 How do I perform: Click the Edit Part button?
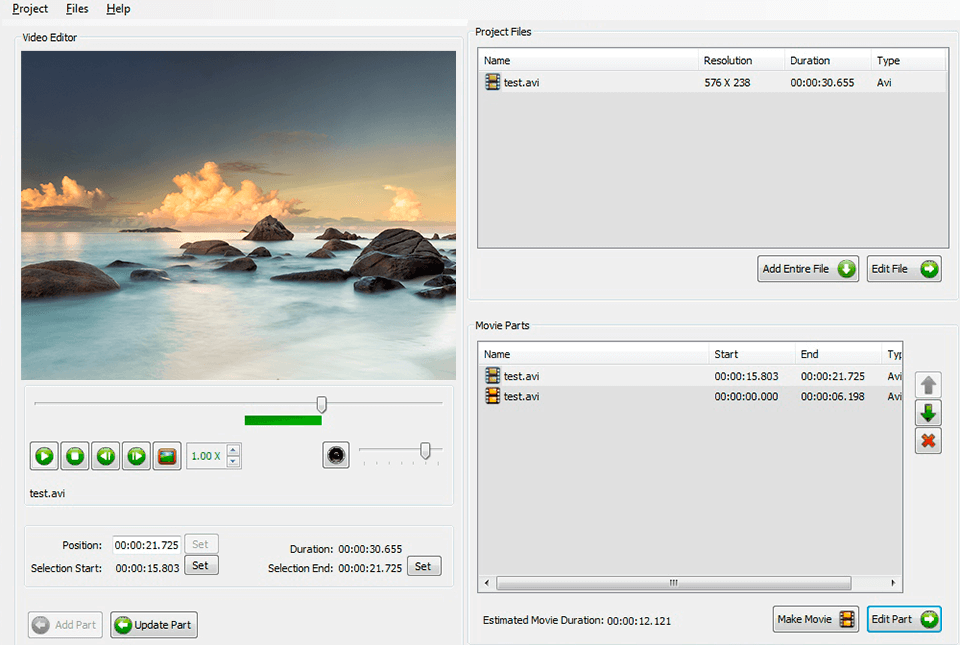point(903,618)
